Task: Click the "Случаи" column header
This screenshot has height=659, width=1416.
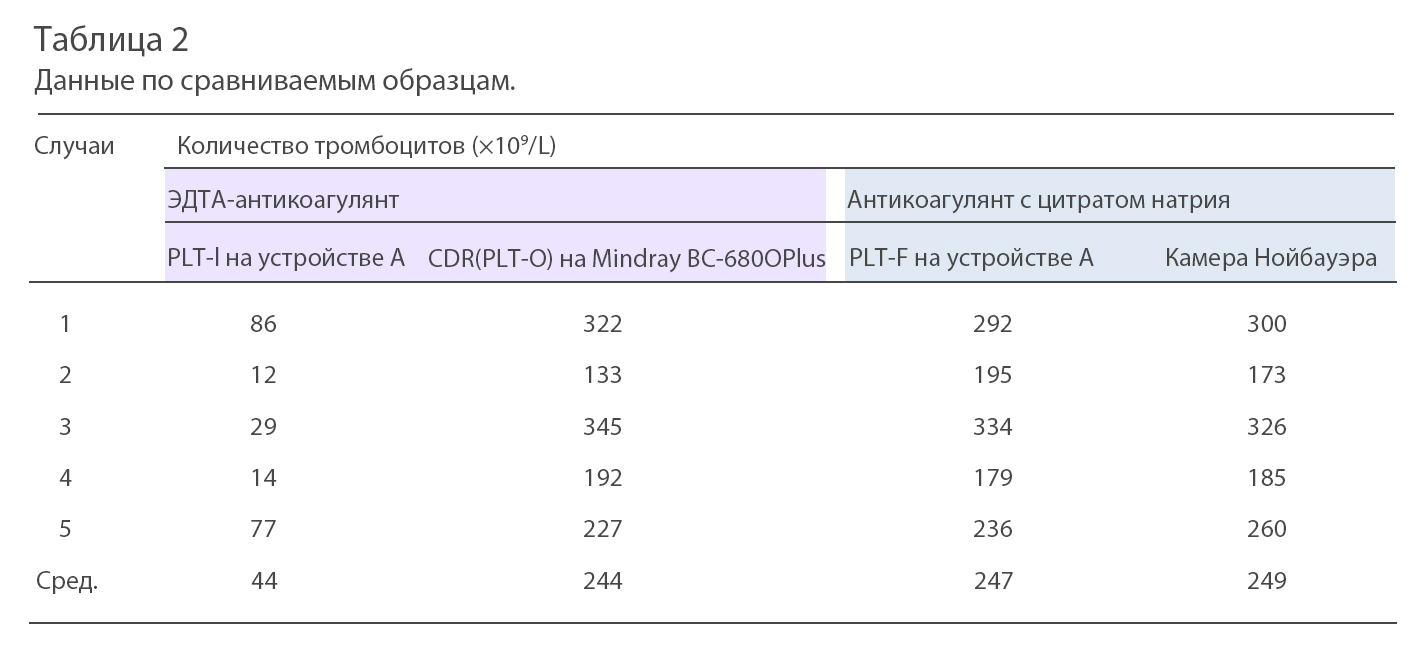Action: (x=74, y=146)
